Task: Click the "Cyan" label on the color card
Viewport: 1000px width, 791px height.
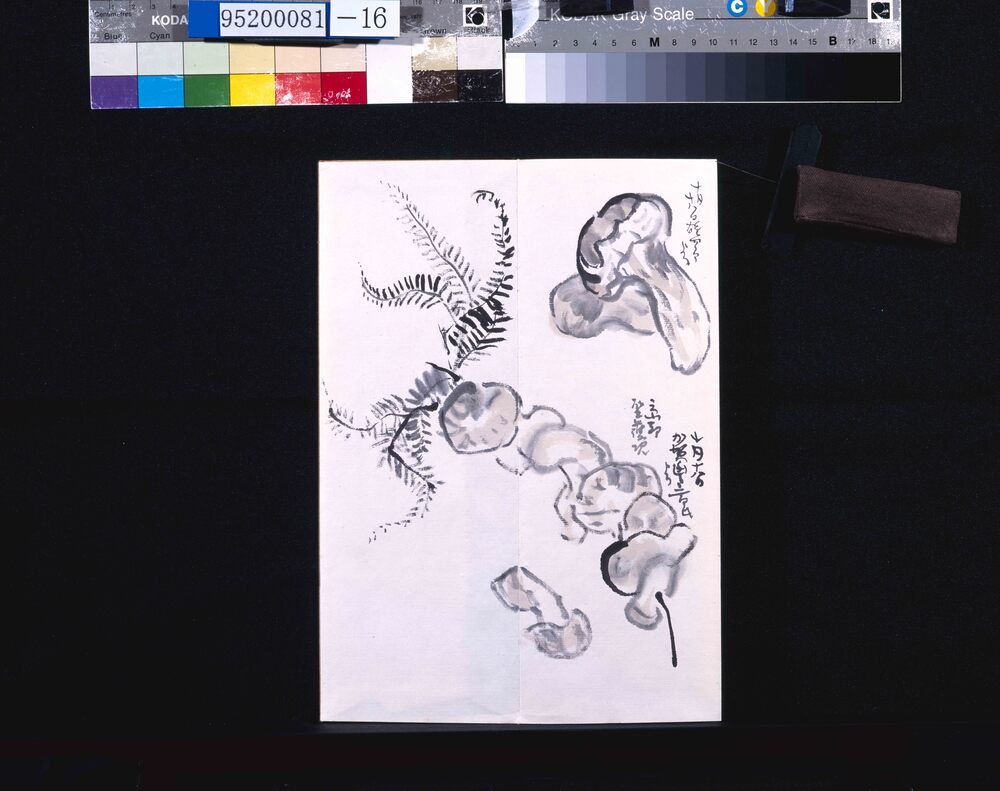Action: pos(160,36)
